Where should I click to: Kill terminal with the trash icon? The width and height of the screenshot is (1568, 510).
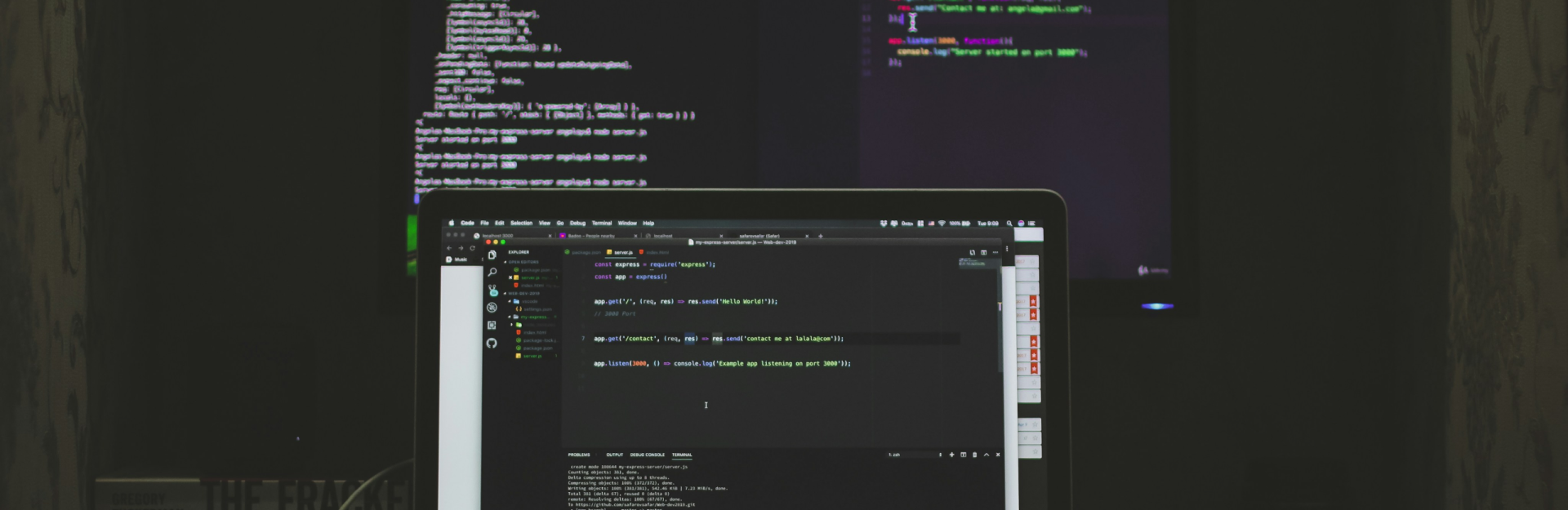pos(974,455)
